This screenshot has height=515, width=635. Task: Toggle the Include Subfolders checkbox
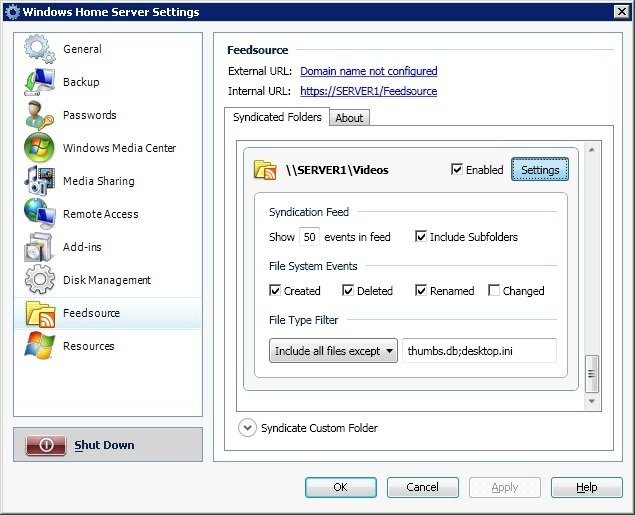point(421,236)
